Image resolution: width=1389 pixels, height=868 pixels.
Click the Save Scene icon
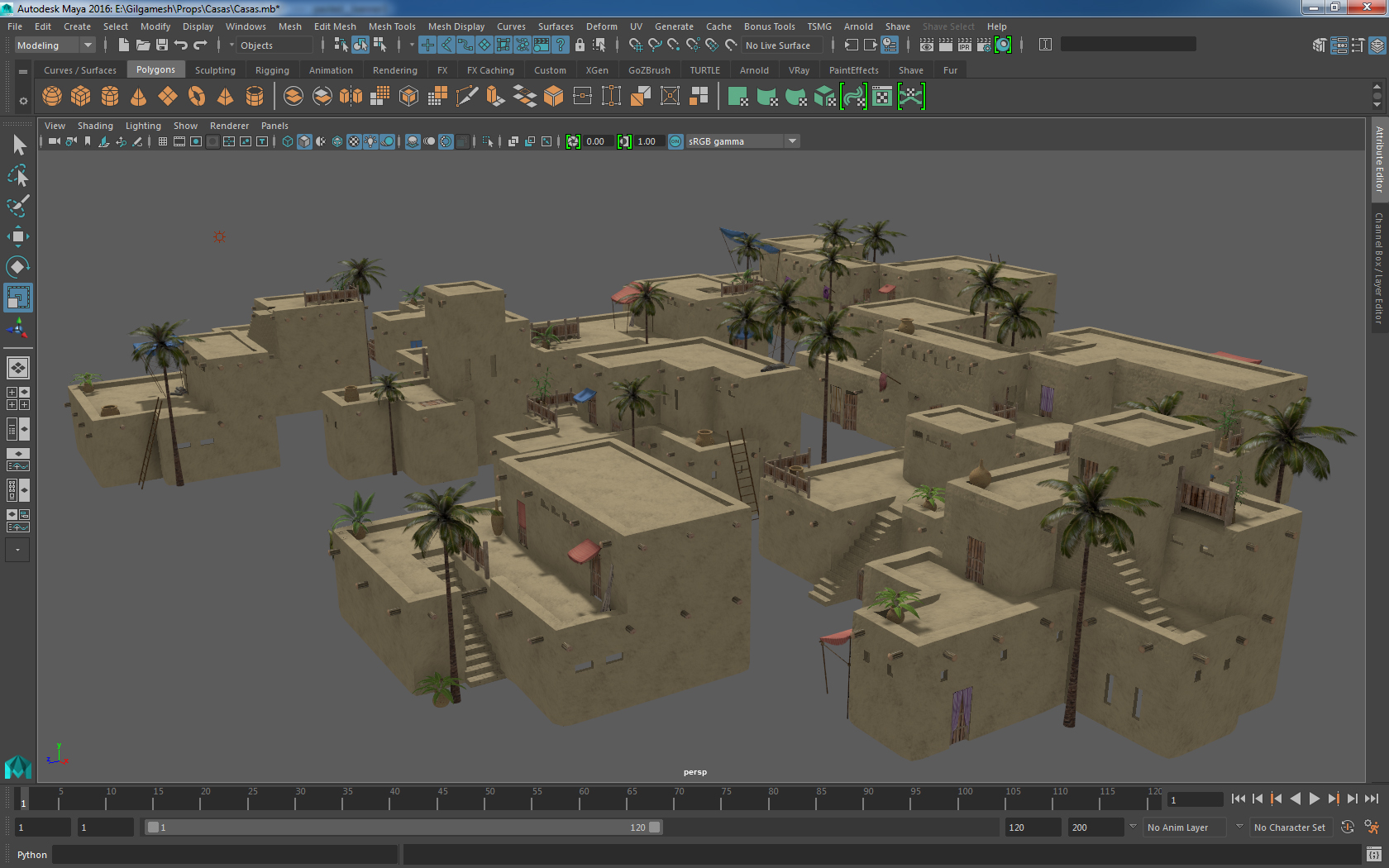[x=162, y=45]
